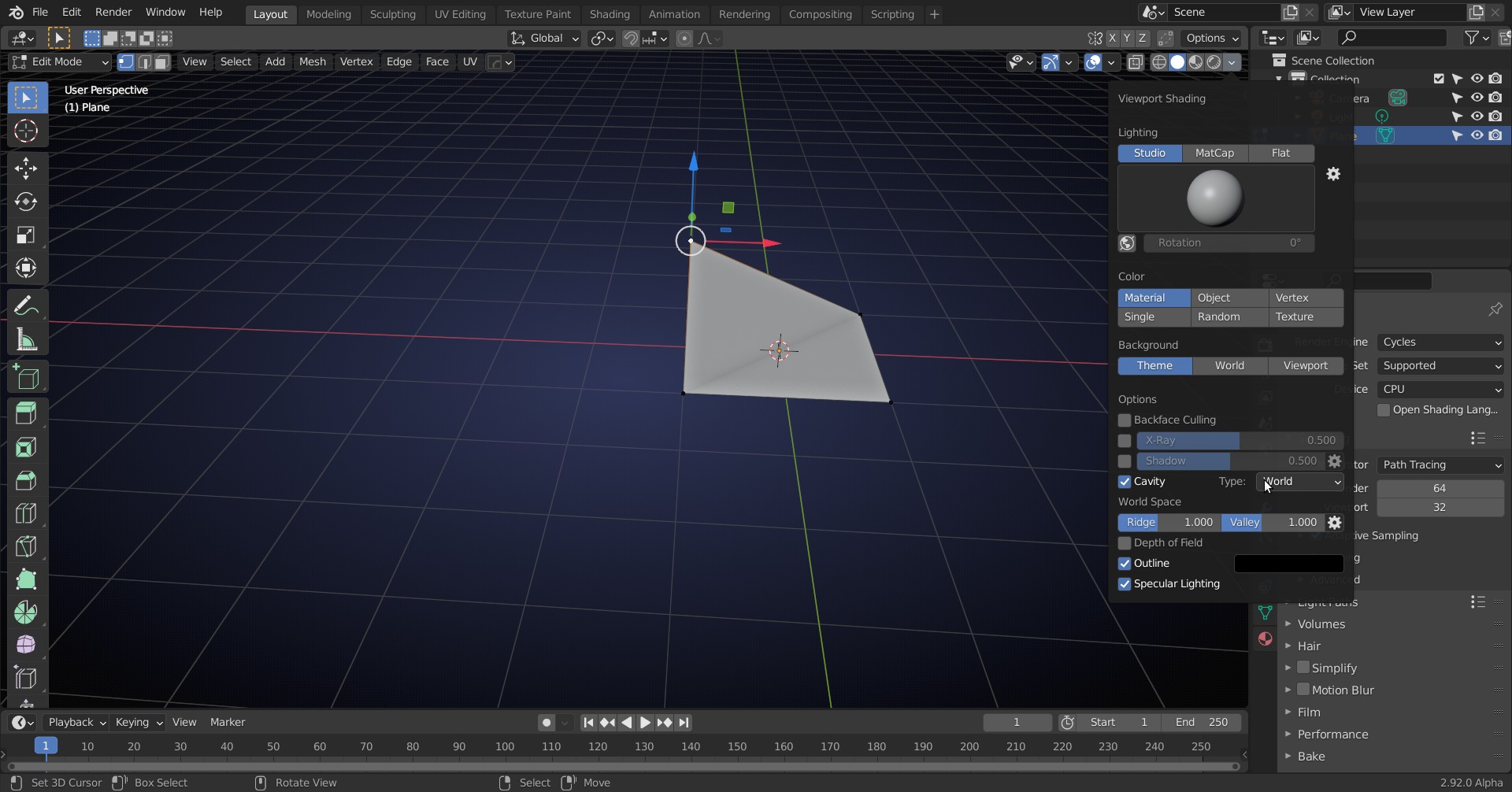Screen dimensions: 1512x792
Task: Select the Poly Build tool
Action: point(26,579)
